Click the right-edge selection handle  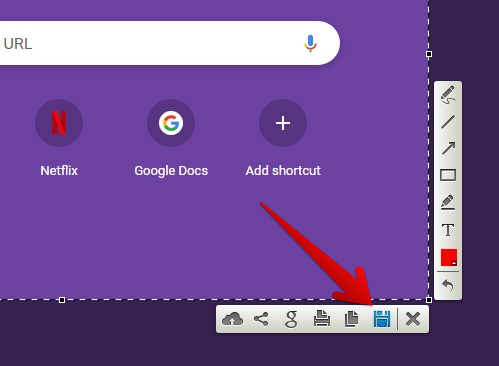coord(429,54)
